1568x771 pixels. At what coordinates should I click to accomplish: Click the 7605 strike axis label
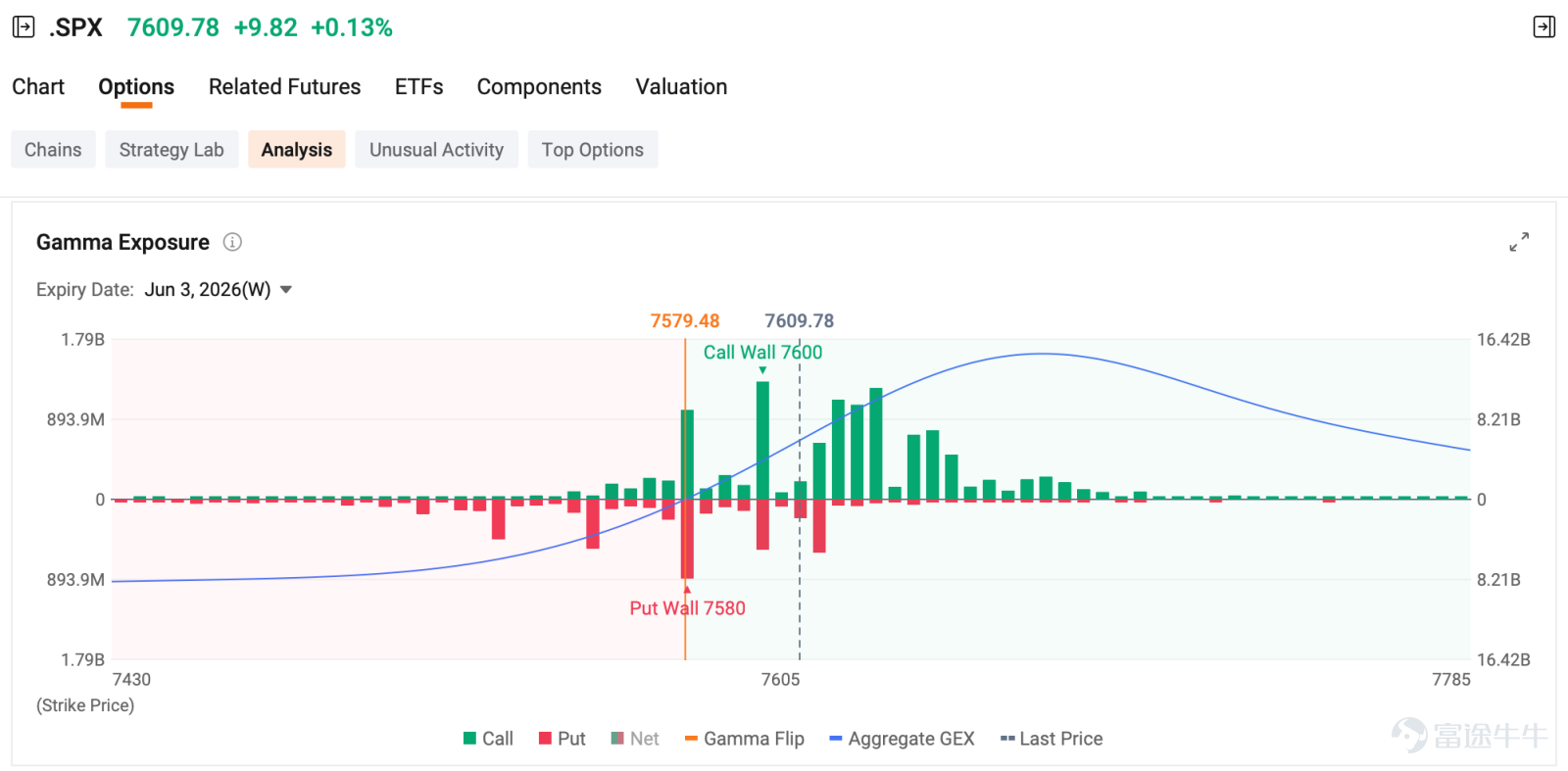click(781, 680)
